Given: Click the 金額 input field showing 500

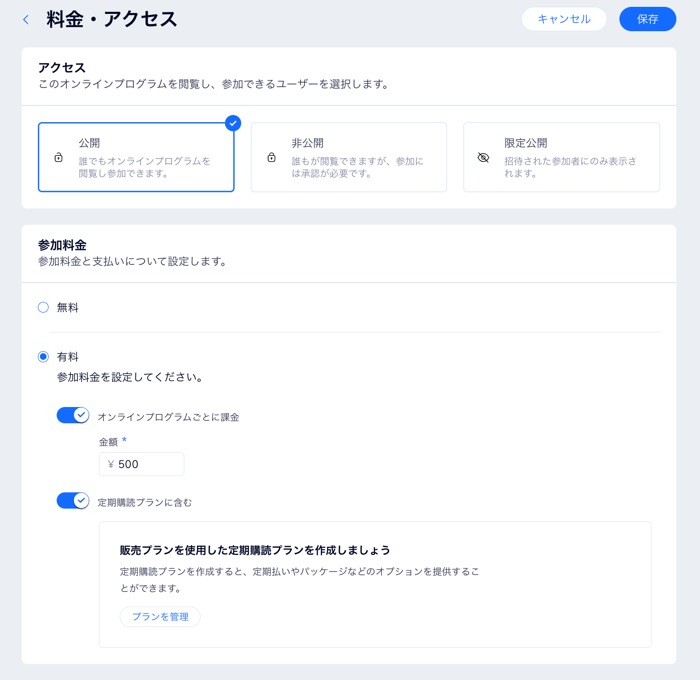Looking at the screenshot, I should [142, 464].
